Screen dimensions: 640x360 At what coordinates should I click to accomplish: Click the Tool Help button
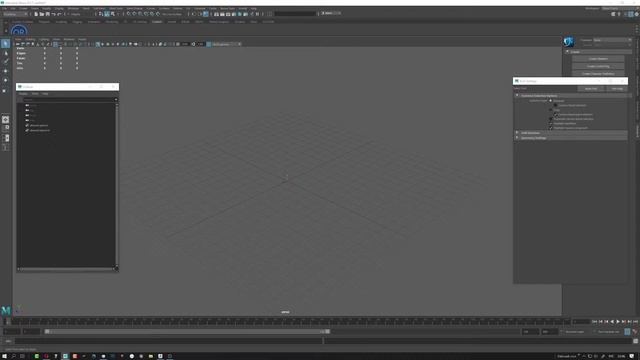tap(617, 89)
